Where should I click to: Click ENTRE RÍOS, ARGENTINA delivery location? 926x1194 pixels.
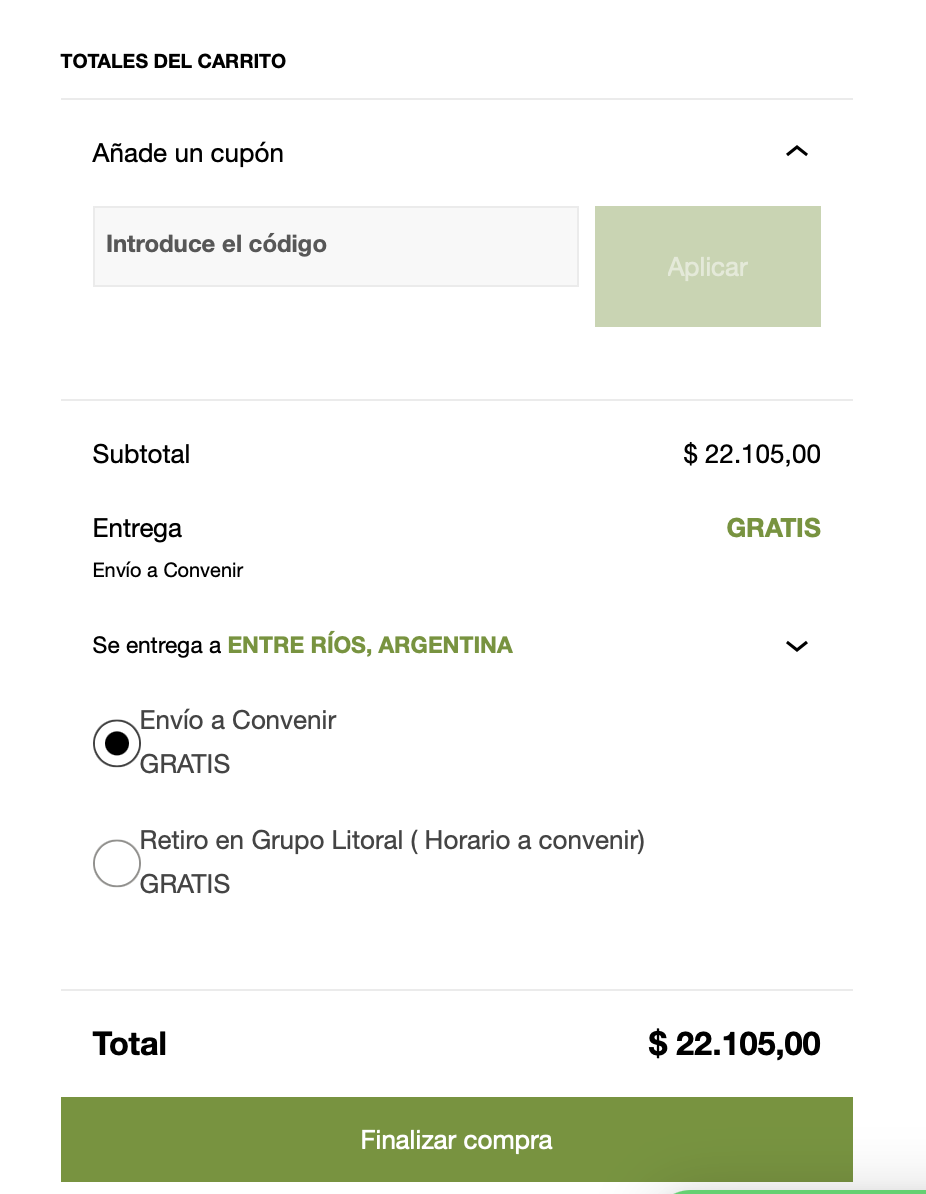coord(370,645)
